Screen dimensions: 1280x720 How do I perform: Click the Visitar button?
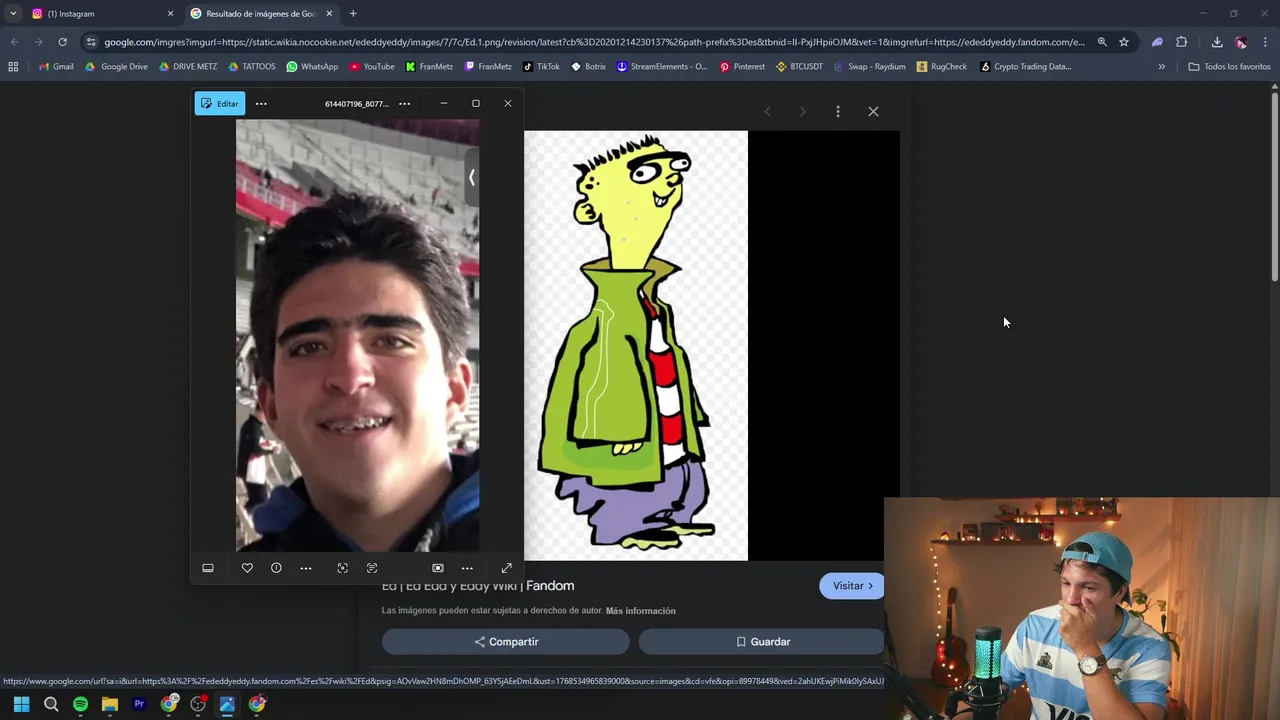coord(852,586)
